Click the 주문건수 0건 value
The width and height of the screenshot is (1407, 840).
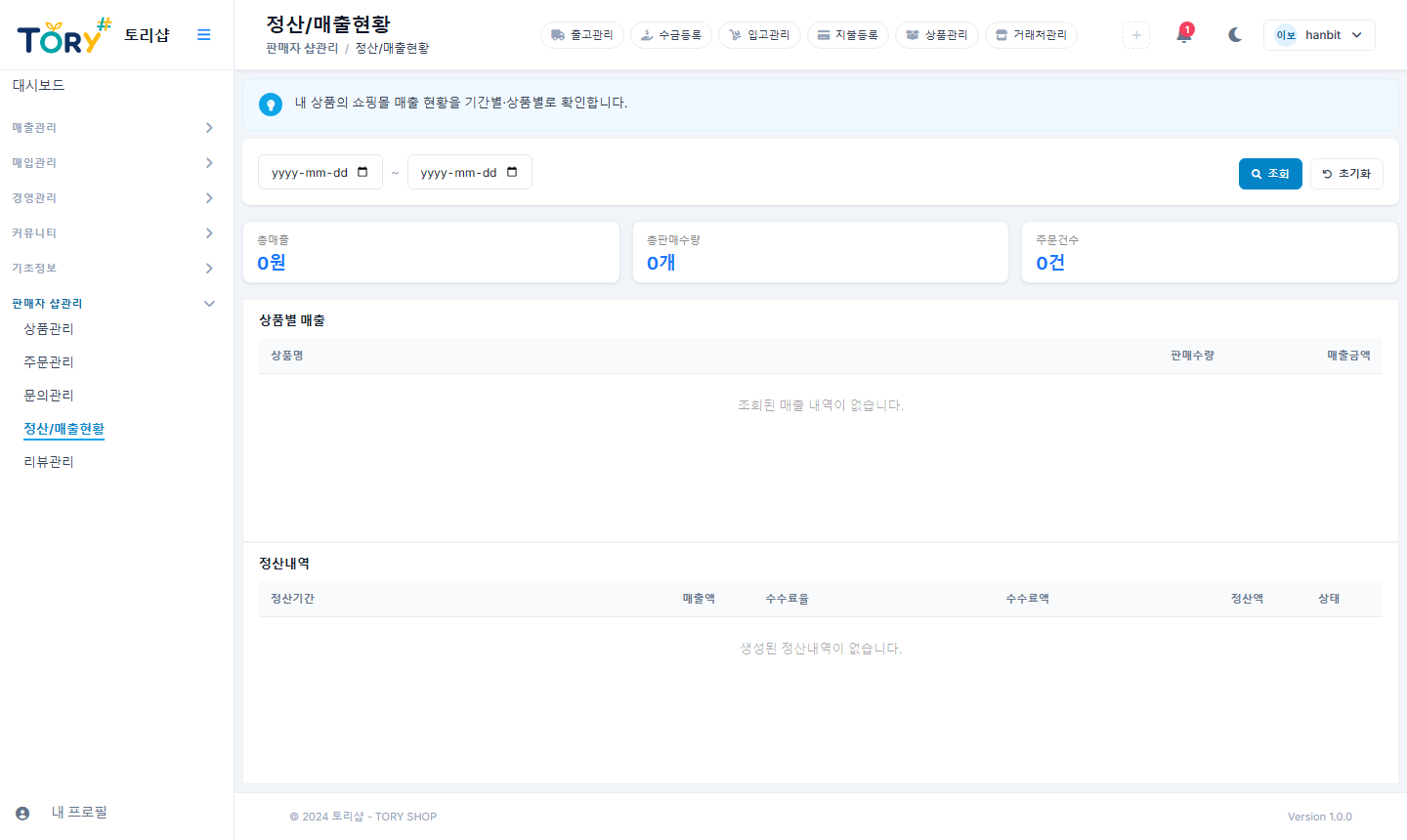[x=1050, y=263]
